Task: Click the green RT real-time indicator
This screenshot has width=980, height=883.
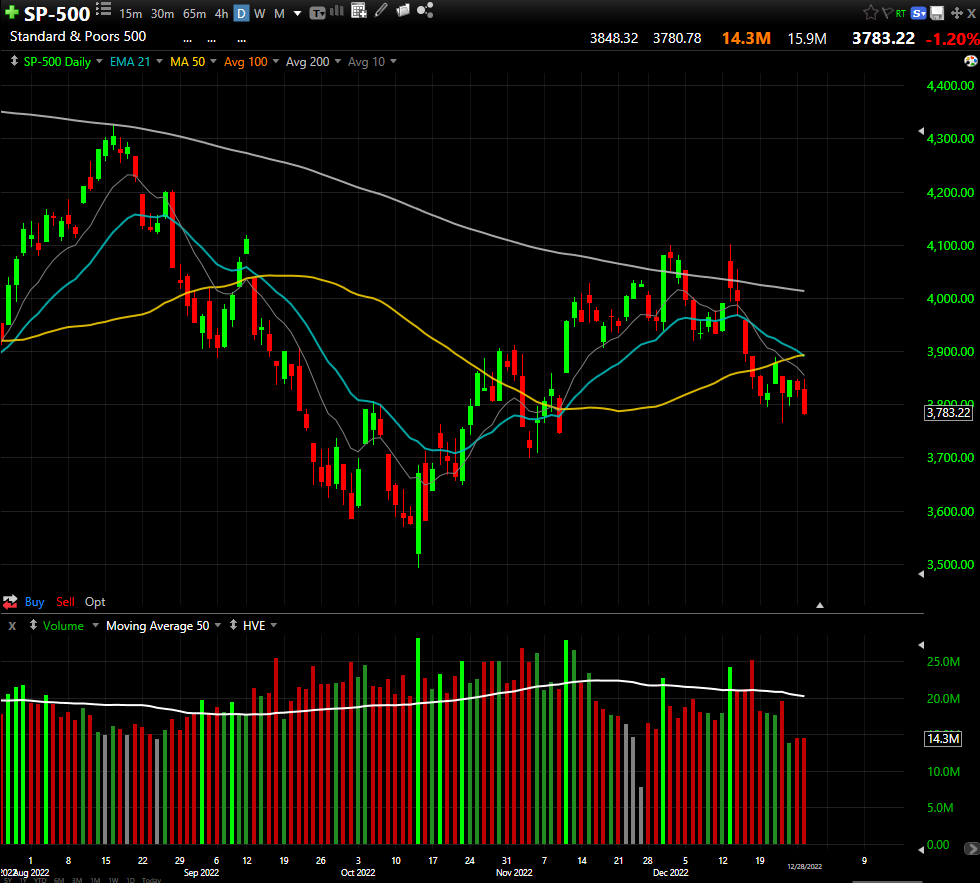Action: coord(901,13)
